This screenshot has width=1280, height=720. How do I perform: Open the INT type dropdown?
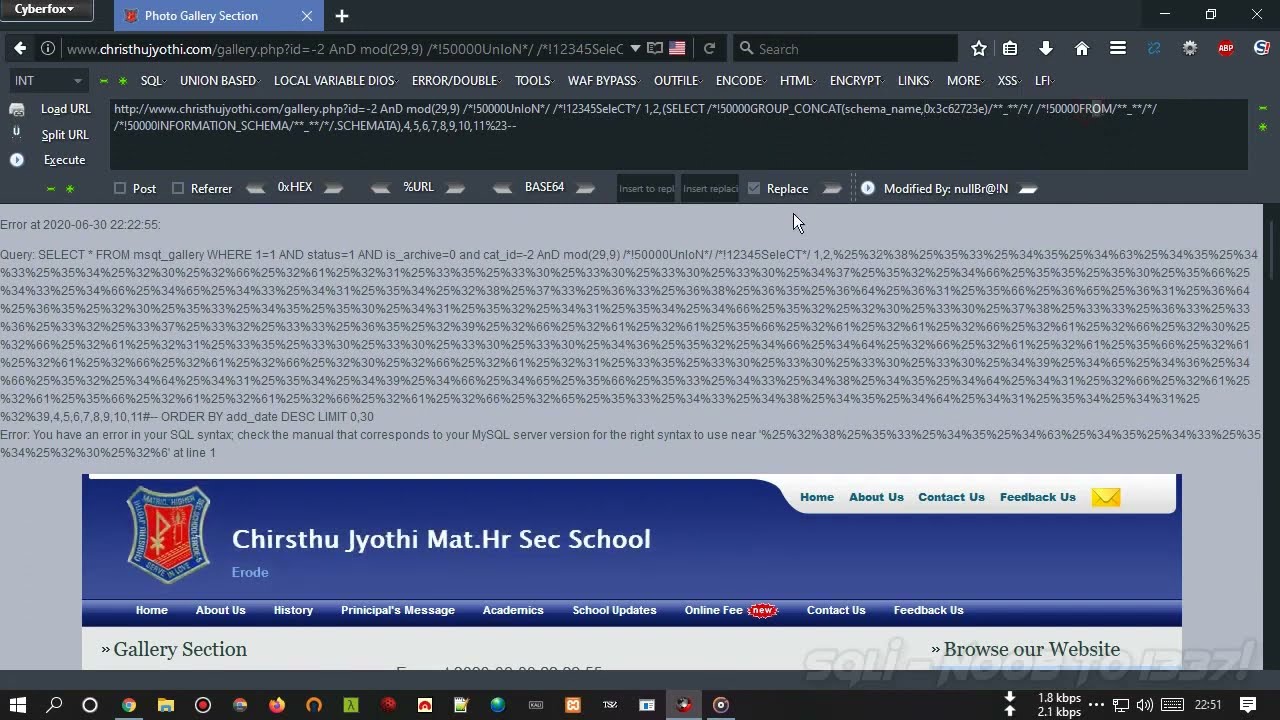tap(48, 81)
